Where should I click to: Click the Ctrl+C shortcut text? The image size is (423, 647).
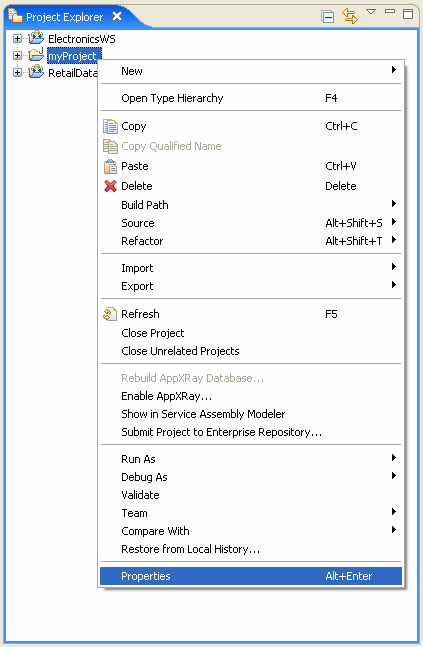click(341, 126)
